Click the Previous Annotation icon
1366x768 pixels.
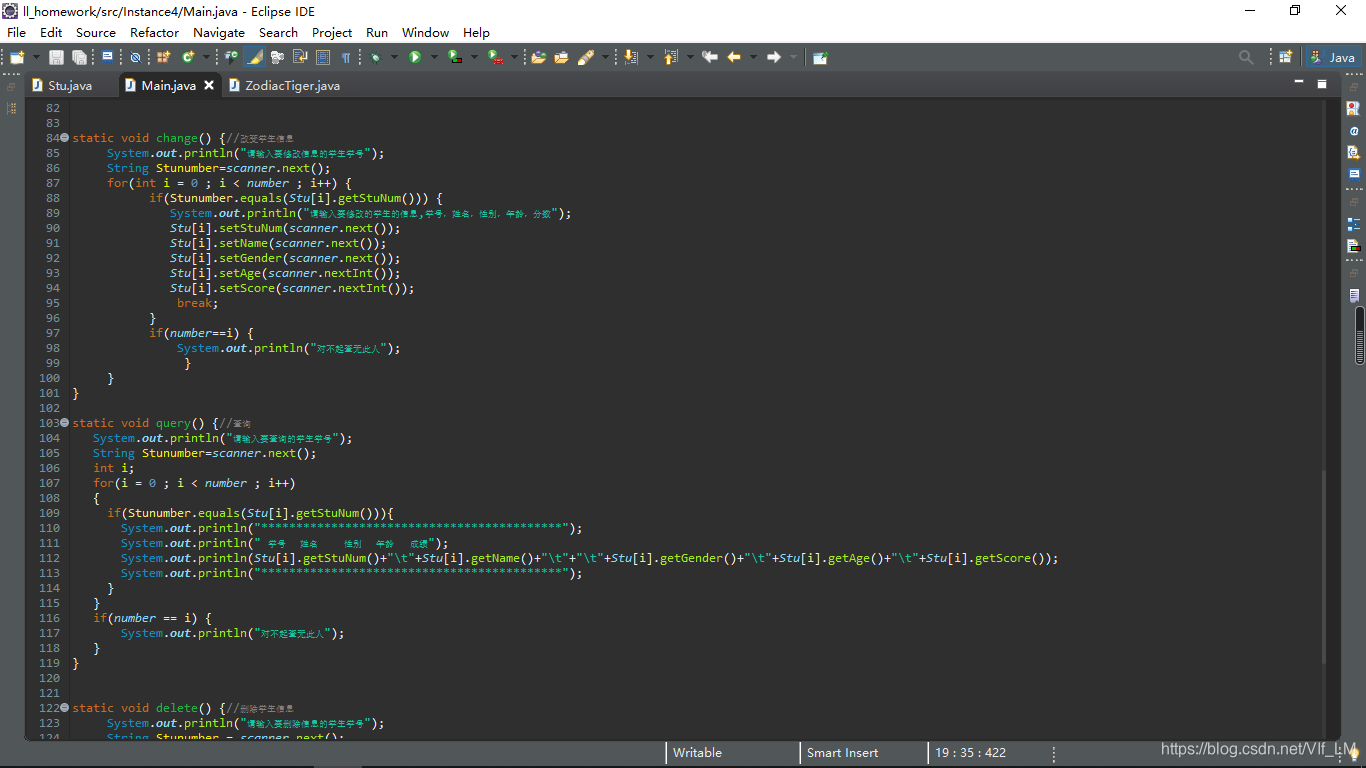pos(670,57)
